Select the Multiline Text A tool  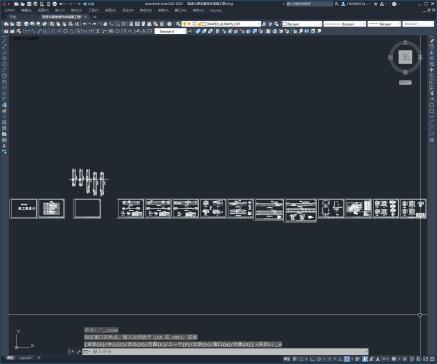[x=4, y=146]
